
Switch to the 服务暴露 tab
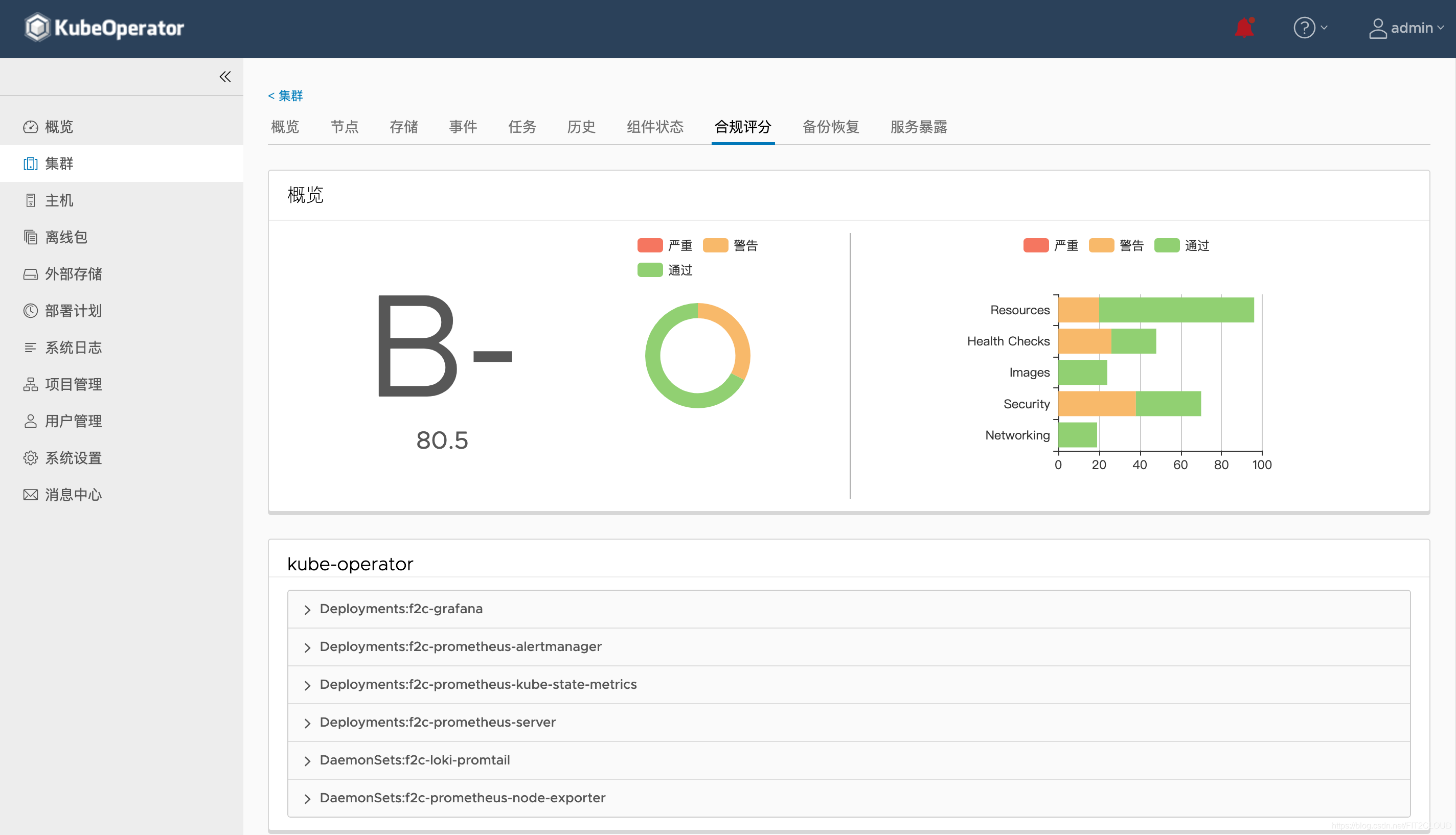(x=919, y=127)
